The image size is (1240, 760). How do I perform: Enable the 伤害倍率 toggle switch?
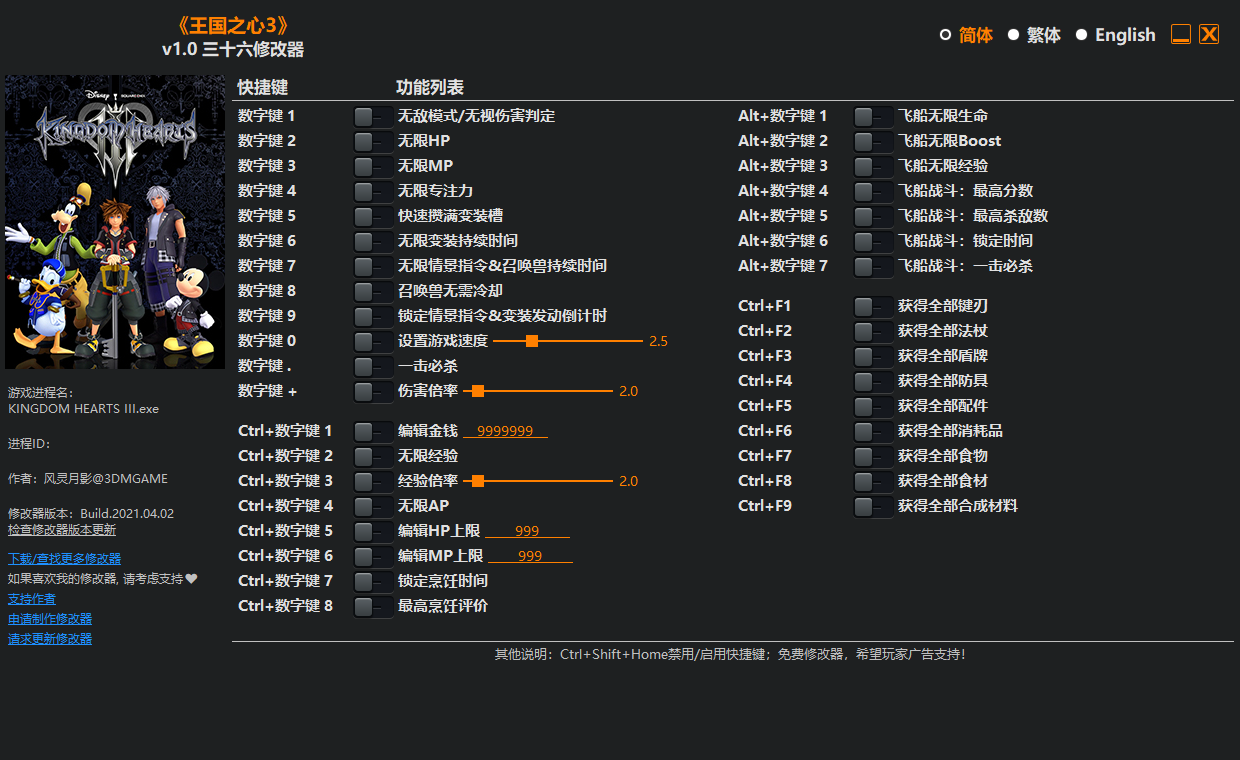(x=373, y=391)
